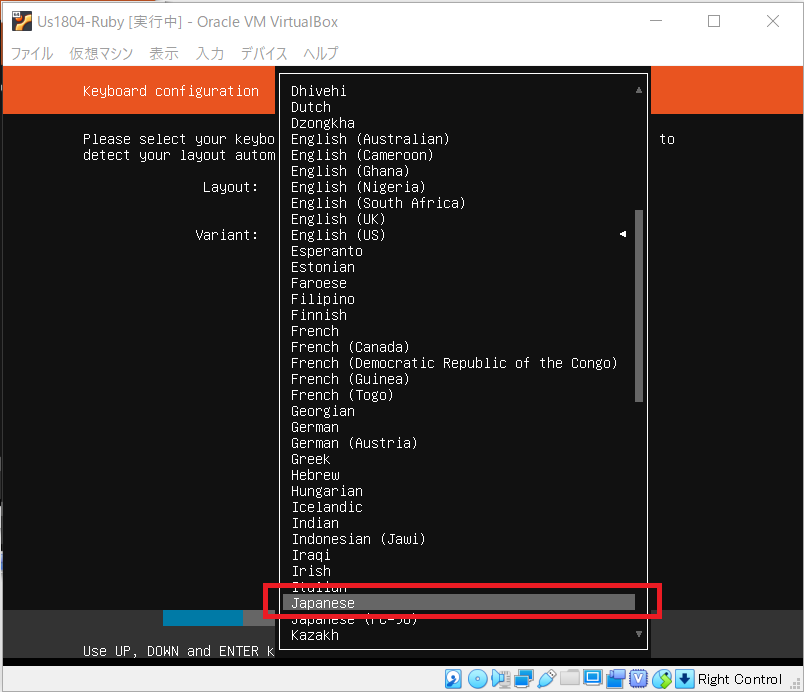Open the 表示 menu
Image resolution: width=804 pixels, height=692 pixels.
click(x=164, y=53)
